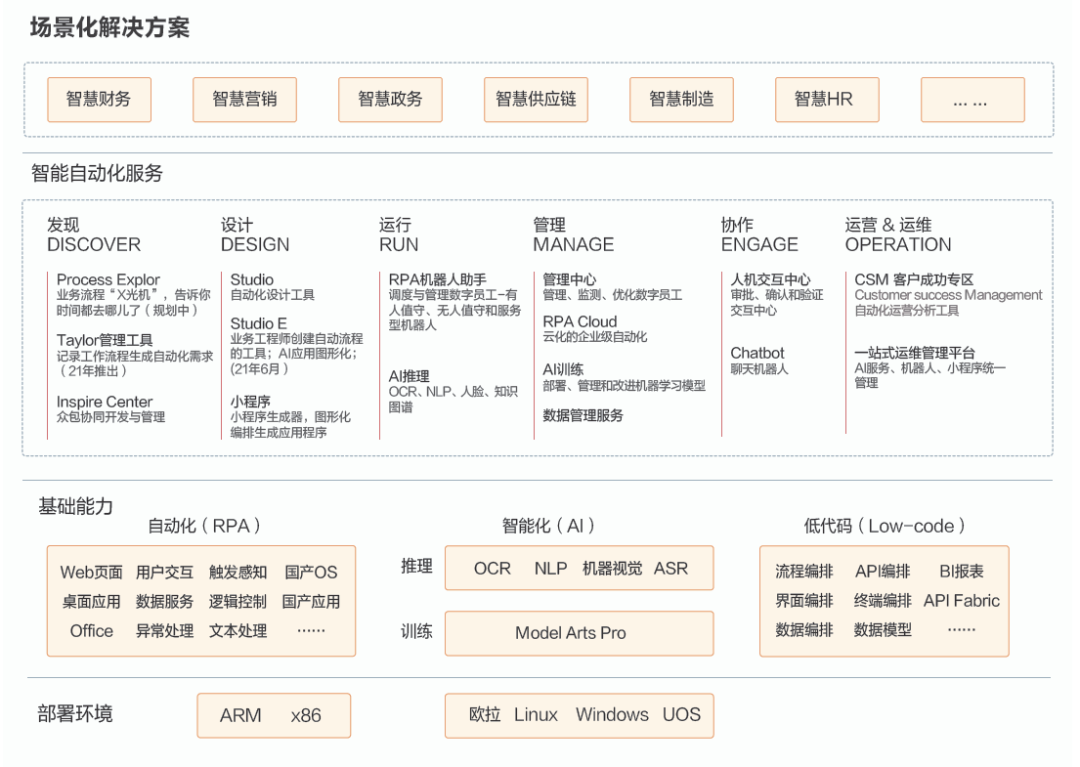Click the ellipsis box after 智慧HR
The height and width of the screenshot is (767, 1080).
(971, 100)
